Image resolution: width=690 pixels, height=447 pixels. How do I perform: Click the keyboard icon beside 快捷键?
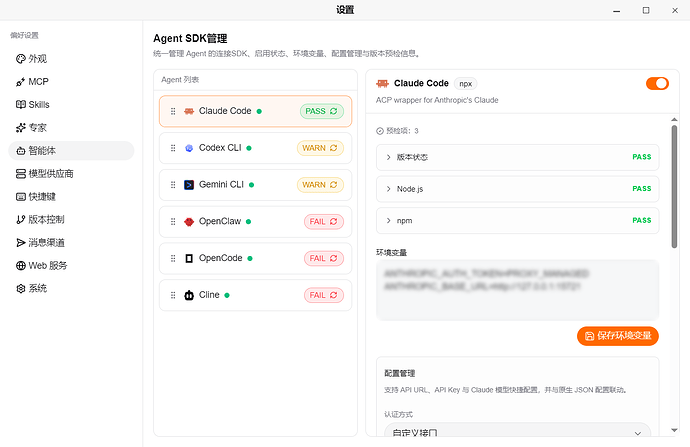21,197
